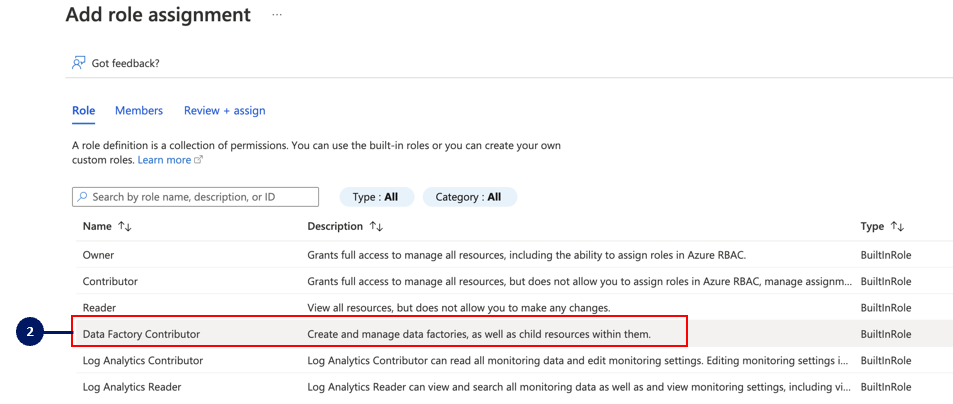953x404 pixels.
Task: Switch to the Members tab
Action: point(139,110)
